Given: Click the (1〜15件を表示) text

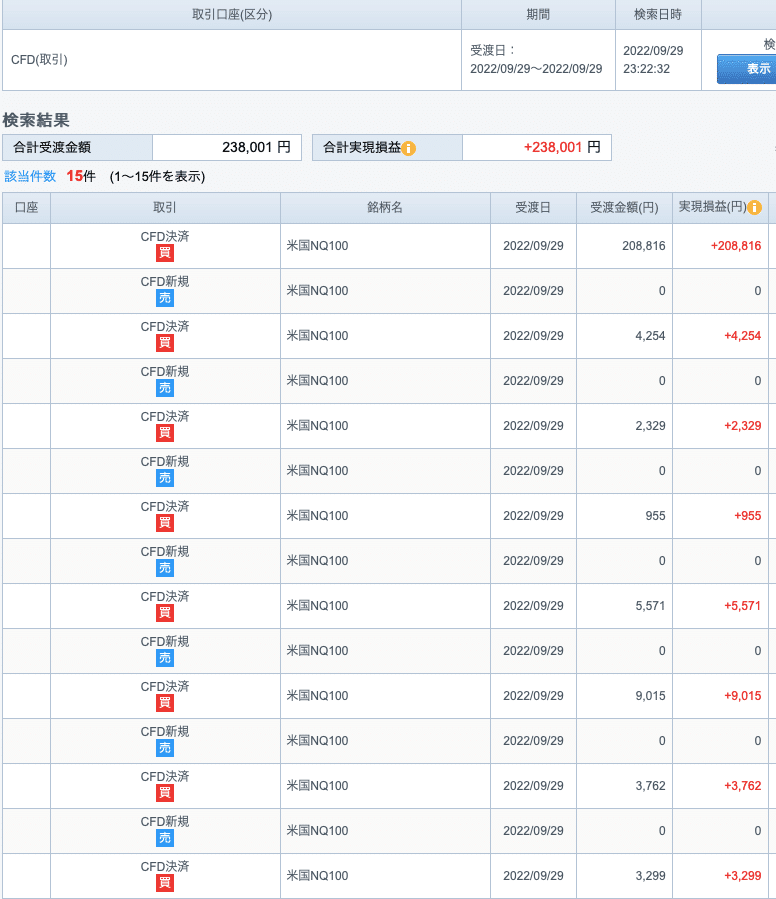Looking at the screenshot, I should (x=157, y=177).
